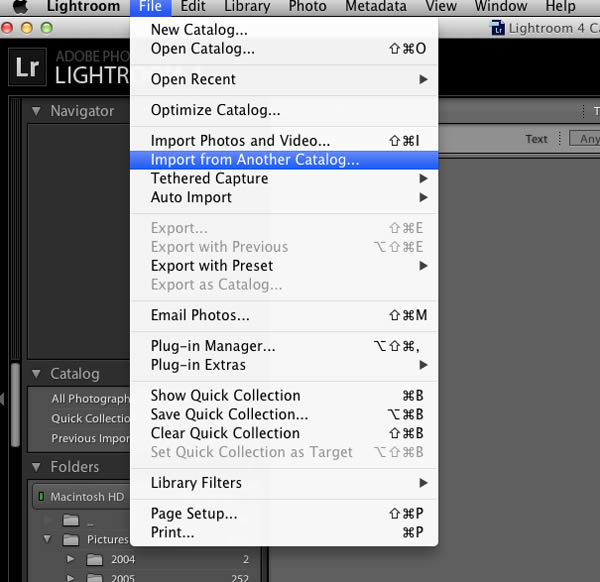
Task: Click the Lr logo badge
Action: (28, 67)
